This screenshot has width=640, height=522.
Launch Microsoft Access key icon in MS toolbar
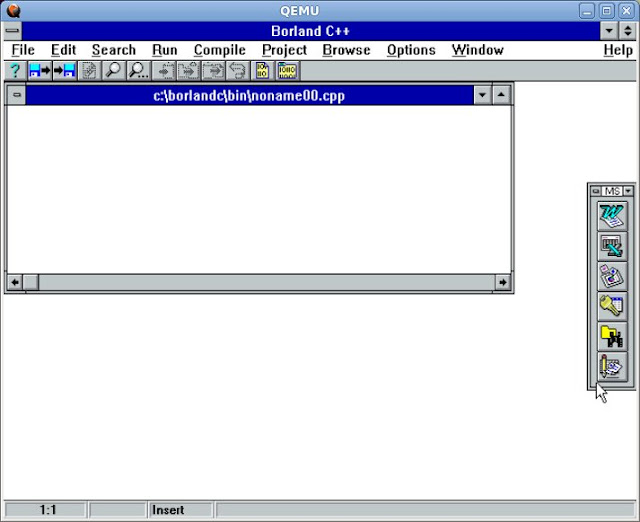click(612, 307)
